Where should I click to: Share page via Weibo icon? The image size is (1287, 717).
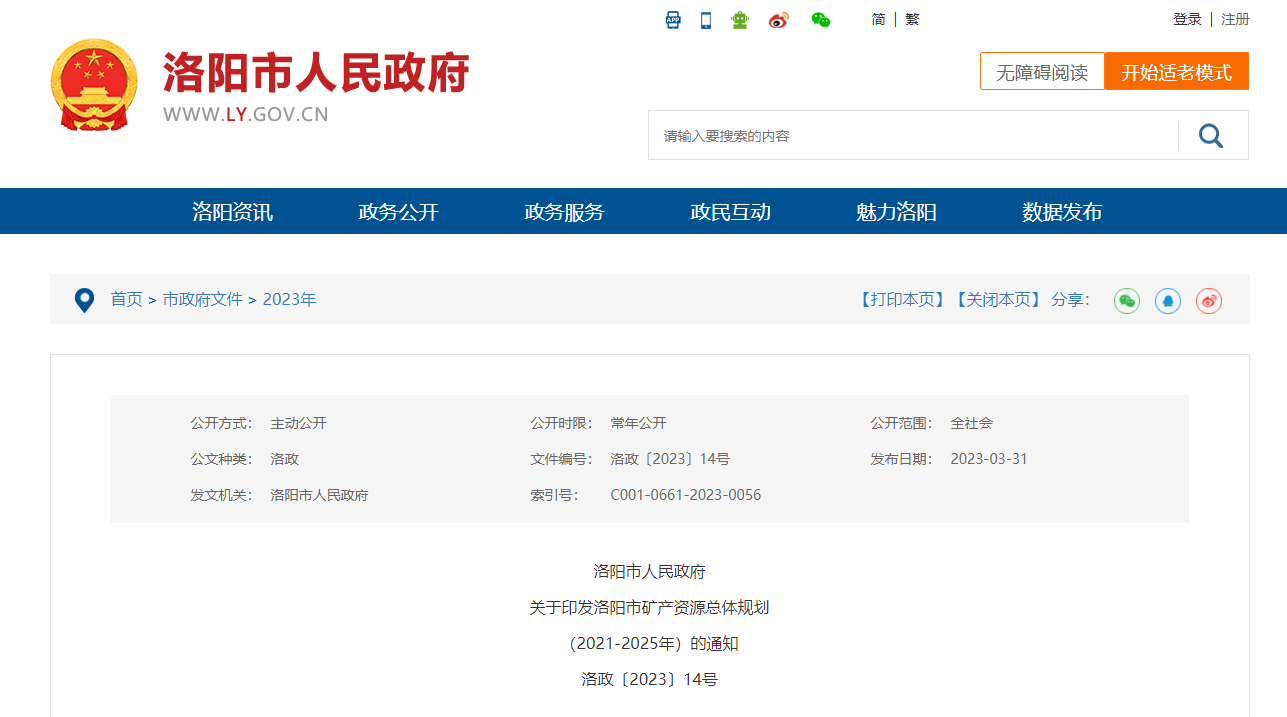(x=1209, y=300)
